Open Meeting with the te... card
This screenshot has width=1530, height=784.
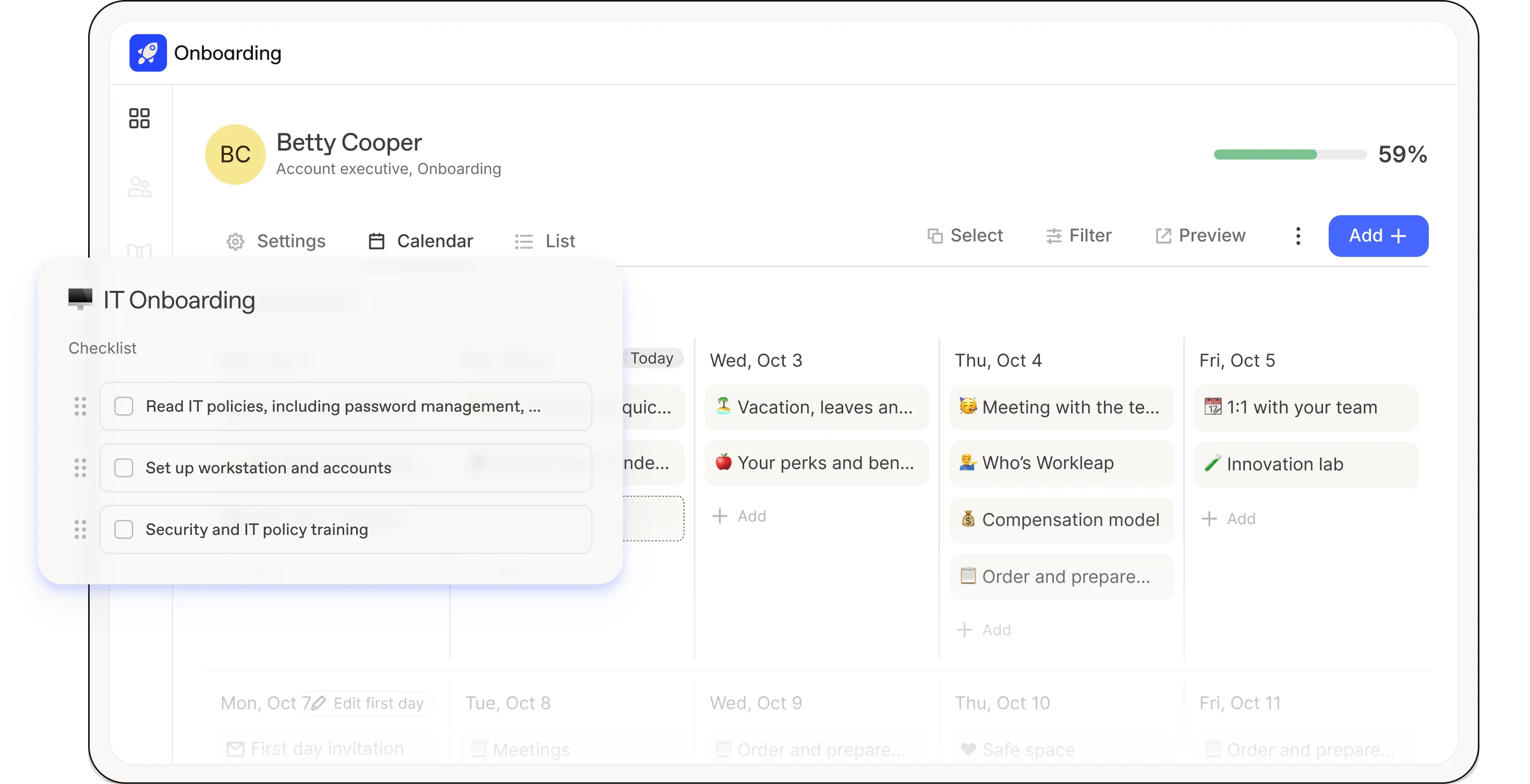point(1061,407)
